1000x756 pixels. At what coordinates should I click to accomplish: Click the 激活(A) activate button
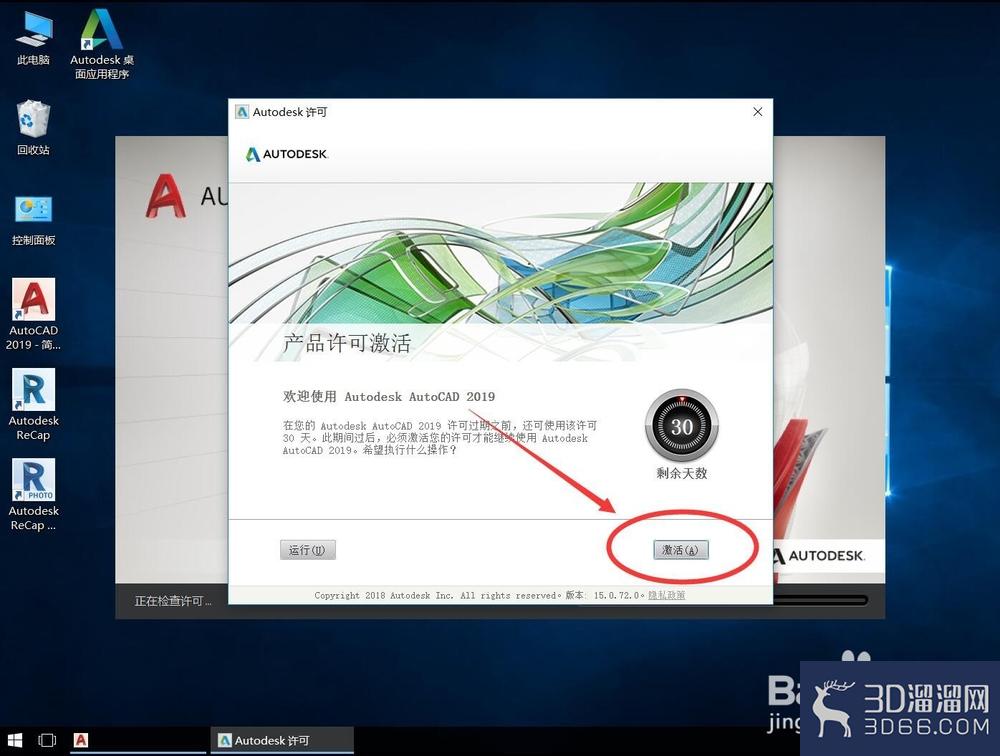(x=680, y=550)
